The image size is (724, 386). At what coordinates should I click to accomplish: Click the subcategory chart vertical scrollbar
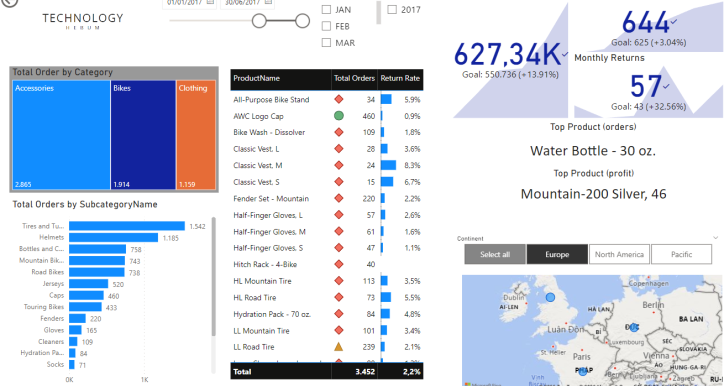coord(213,276)
